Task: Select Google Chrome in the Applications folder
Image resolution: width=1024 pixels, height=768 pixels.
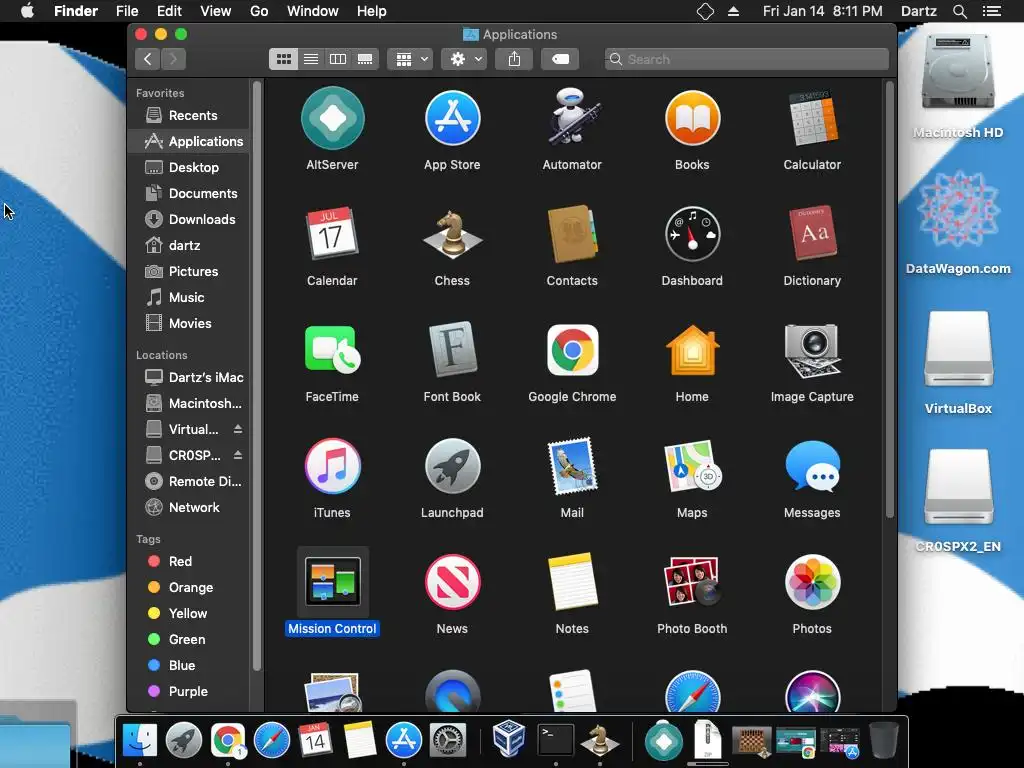Action: [572, 350]
